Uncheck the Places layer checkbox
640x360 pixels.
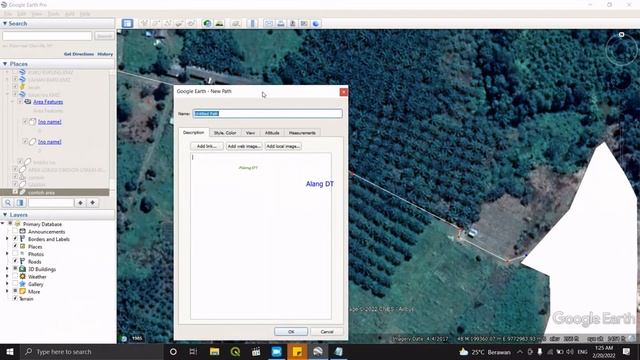15,246
